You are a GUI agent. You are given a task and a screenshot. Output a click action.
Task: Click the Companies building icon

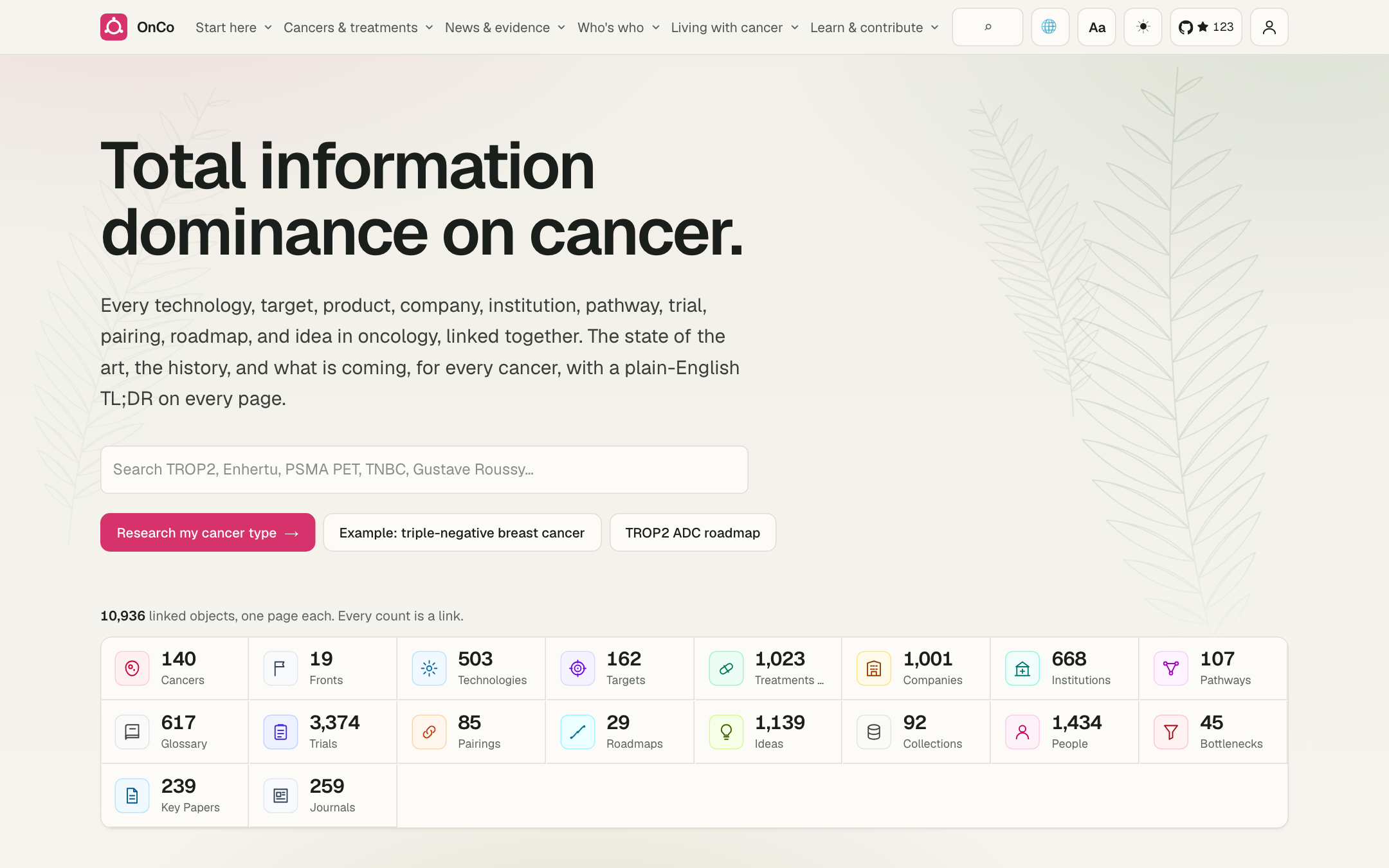click(x=874, y=669)
